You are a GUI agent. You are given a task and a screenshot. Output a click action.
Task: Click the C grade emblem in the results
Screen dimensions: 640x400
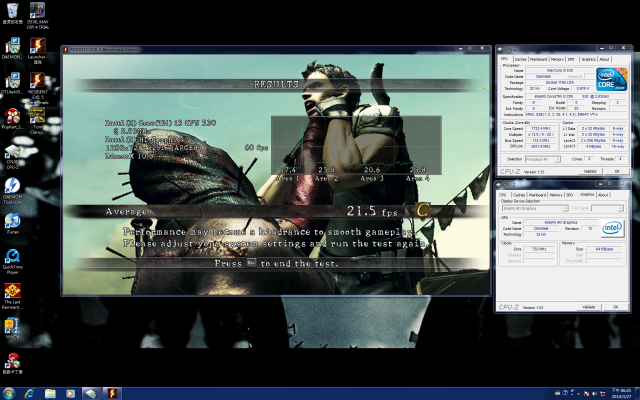point(422,211)
